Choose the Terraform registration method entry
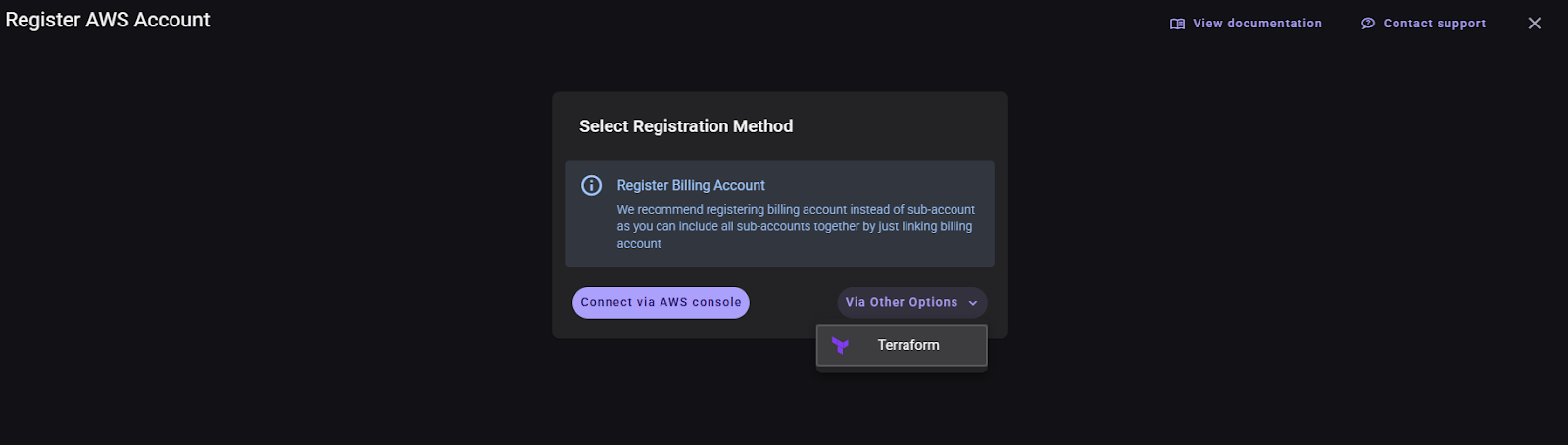1568x445 pixels. pyautogui.click(x=902, y=345)
